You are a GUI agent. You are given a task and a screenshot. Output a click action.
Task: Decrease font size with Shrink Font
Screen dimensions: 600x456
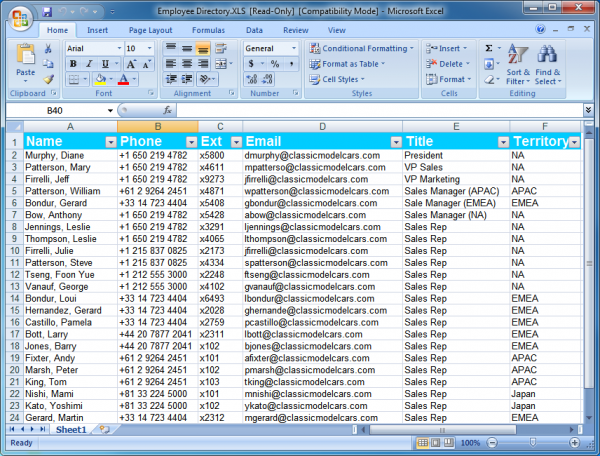[146, 64]
